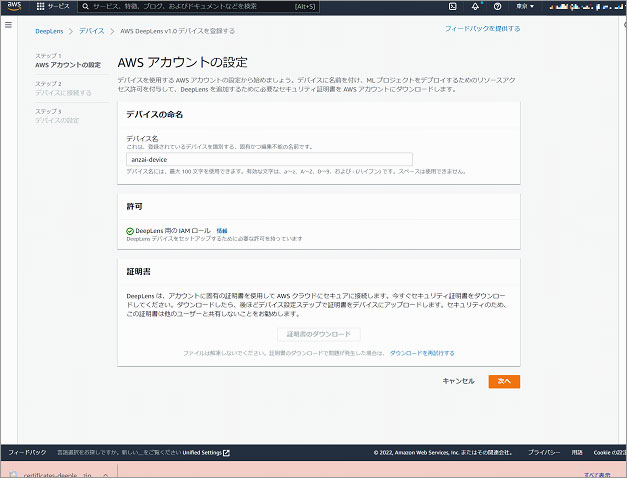Click the AWS アカウントの設定 page heading
The width and height of the screenshot is (627, 478).
coord(182,62)
